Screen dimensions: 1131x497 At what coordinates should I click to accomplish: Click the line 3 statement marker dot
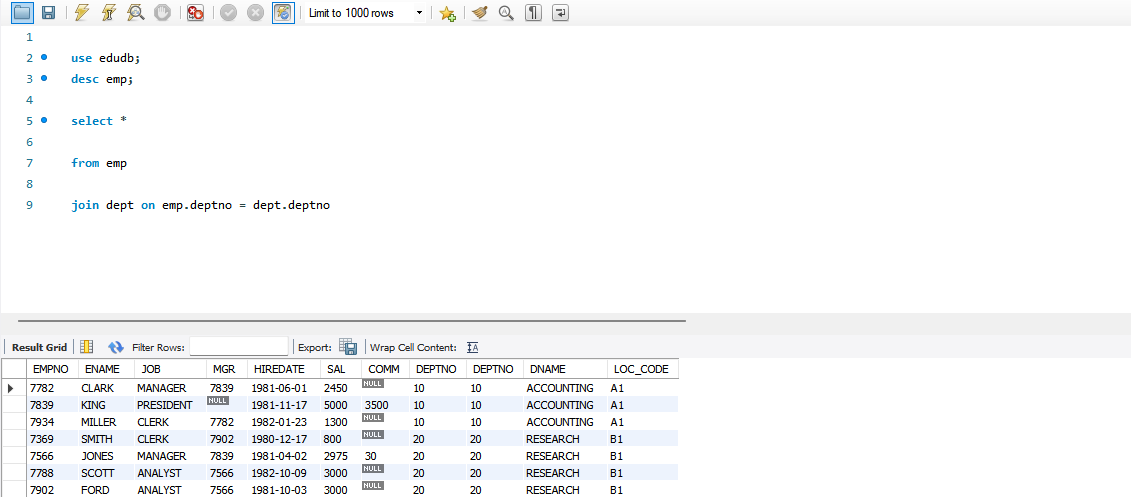click(44, 78)
